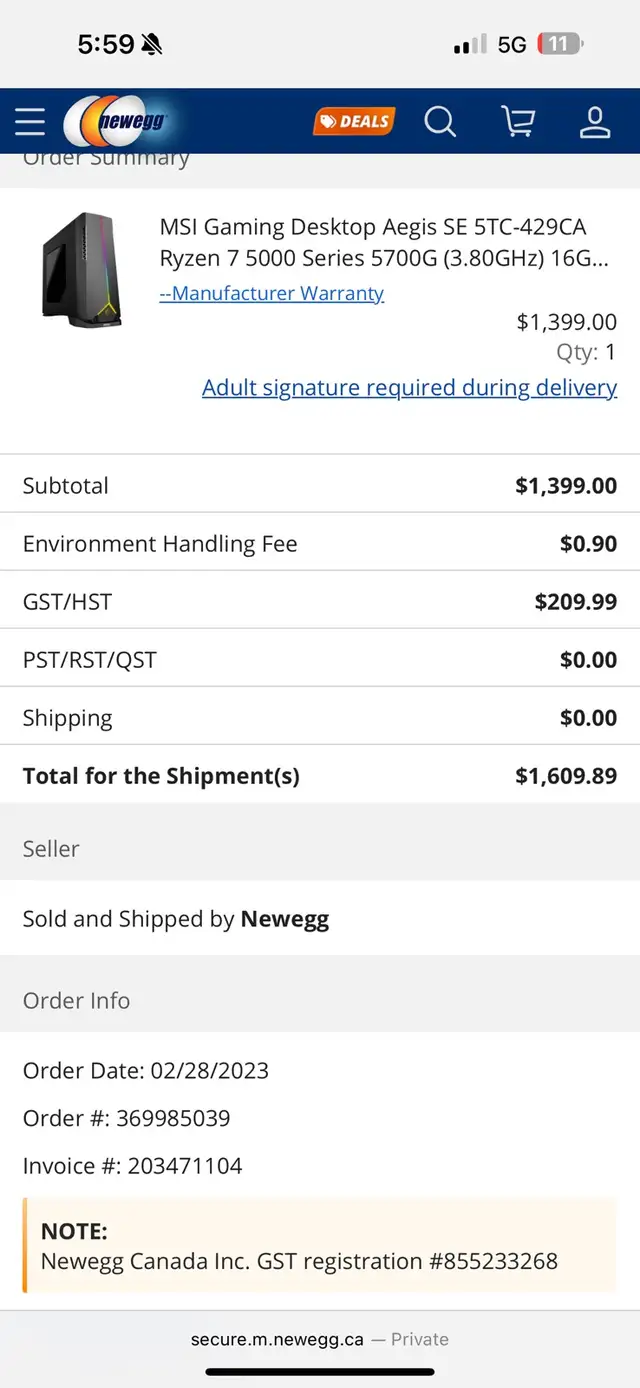Open the MSI Gaming Desktop Aegis title

coord(384,243)
